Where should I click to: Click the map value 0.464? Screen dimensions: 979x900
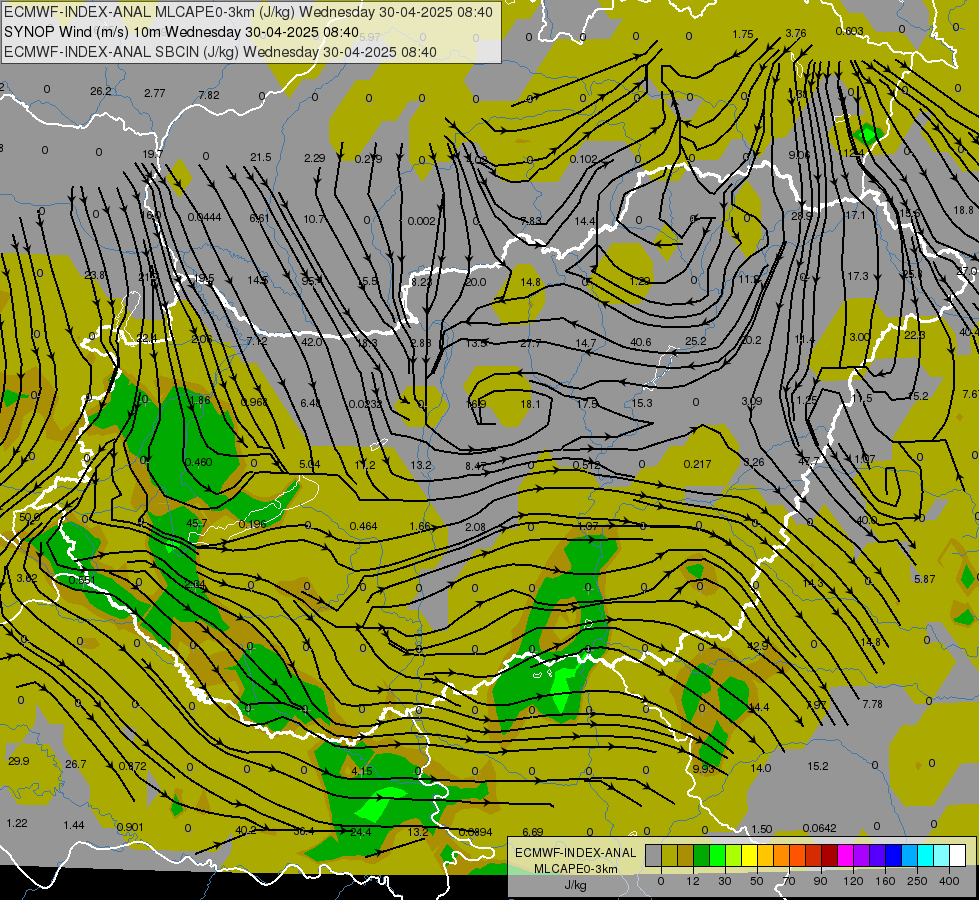click(363, 526)
